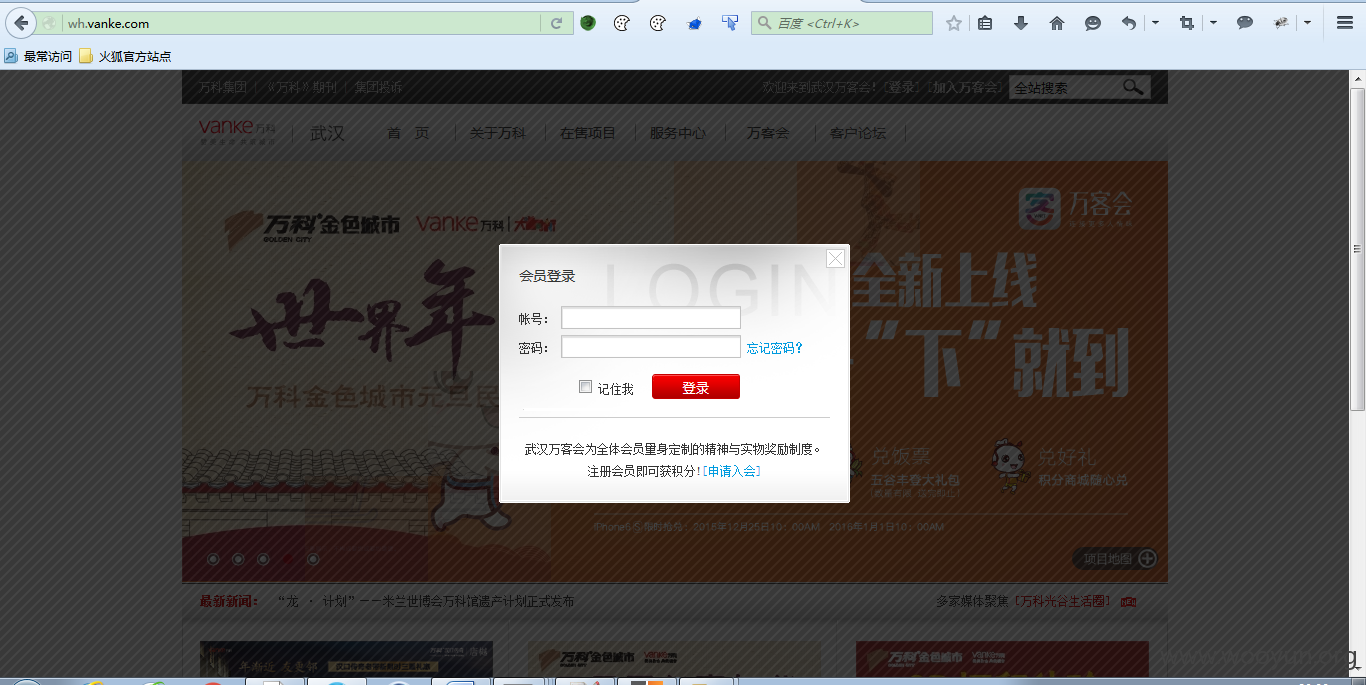Viewport: 1366px width, 685px height.
Task: Open the news headline about 米兰世博会
Action: tap(426, 602)
